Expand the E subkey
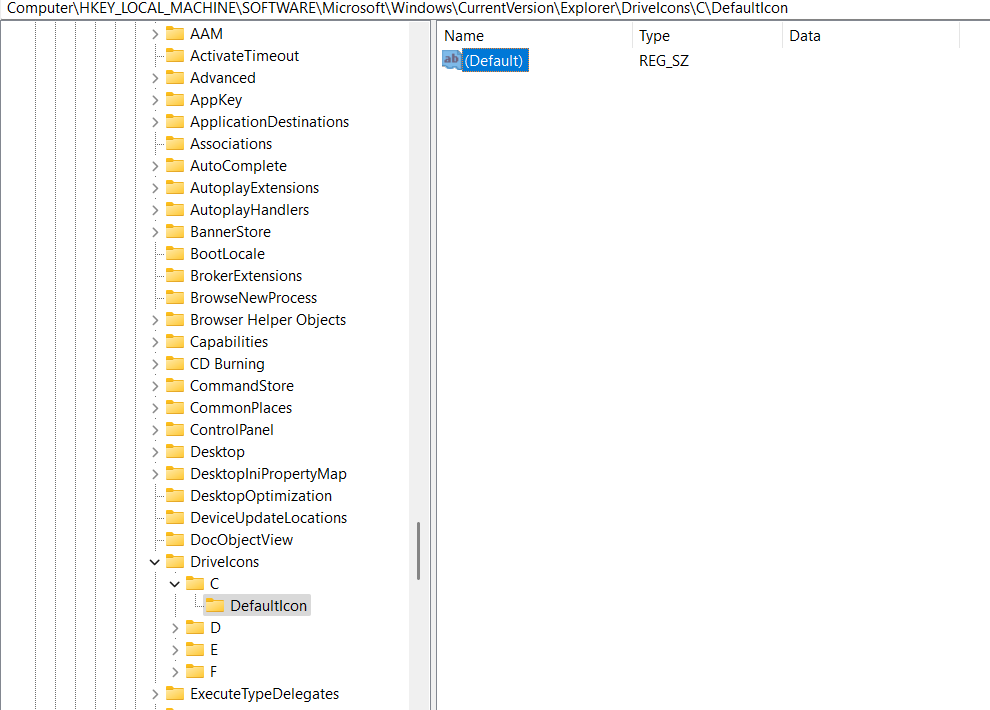This screenshot has width=990, height=710. 176,650
